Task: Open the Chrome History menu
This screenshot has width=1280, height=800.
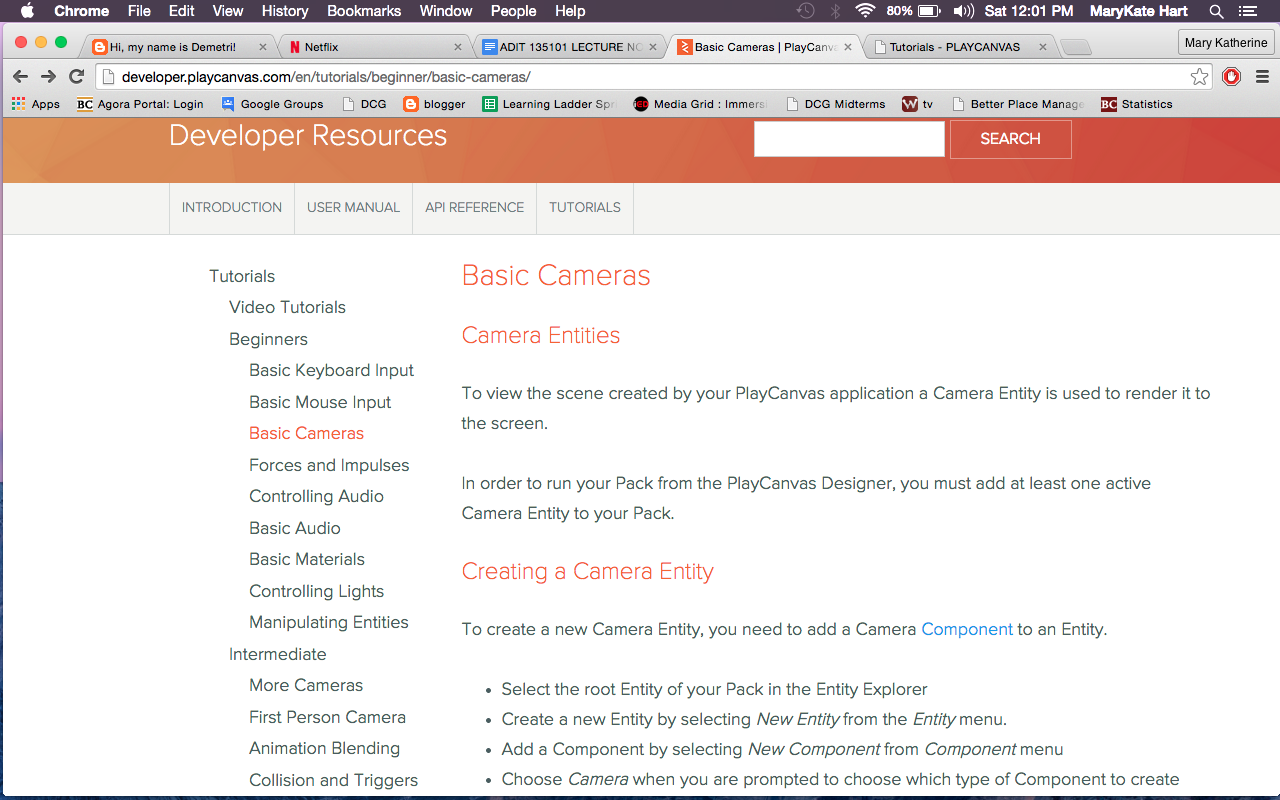Action: (x=285, y=11)
